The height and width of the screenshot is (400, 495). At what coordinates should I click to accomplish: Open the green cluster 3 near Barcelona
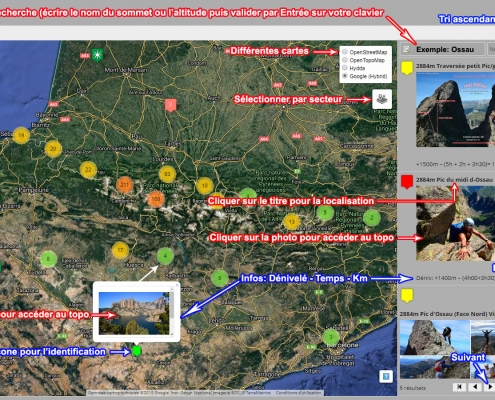coord(331,337)
